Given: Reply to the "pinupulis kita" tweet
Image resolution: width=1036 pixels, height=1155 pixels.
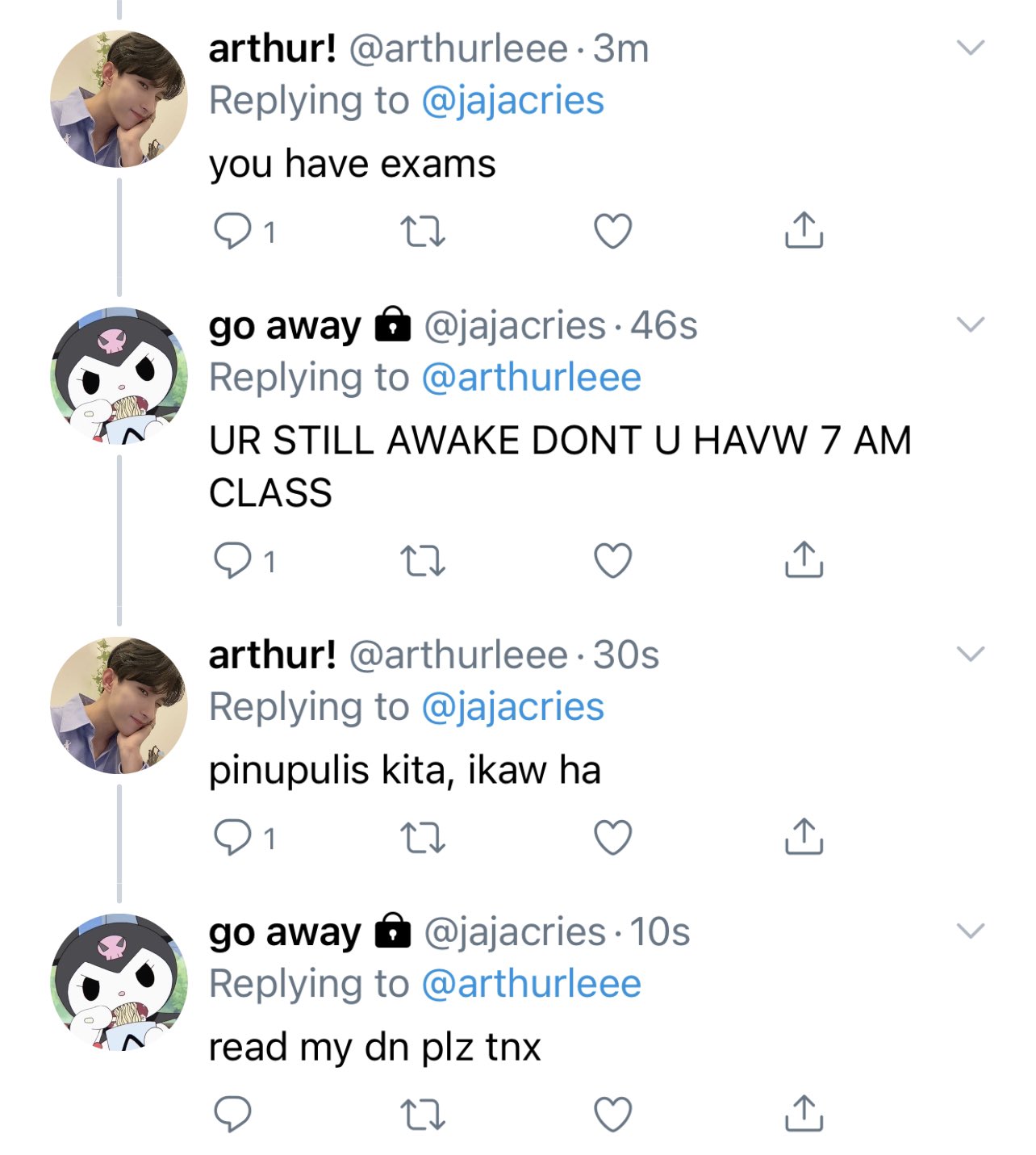Looking at the screenshot, I should click(x=232, y=837).
